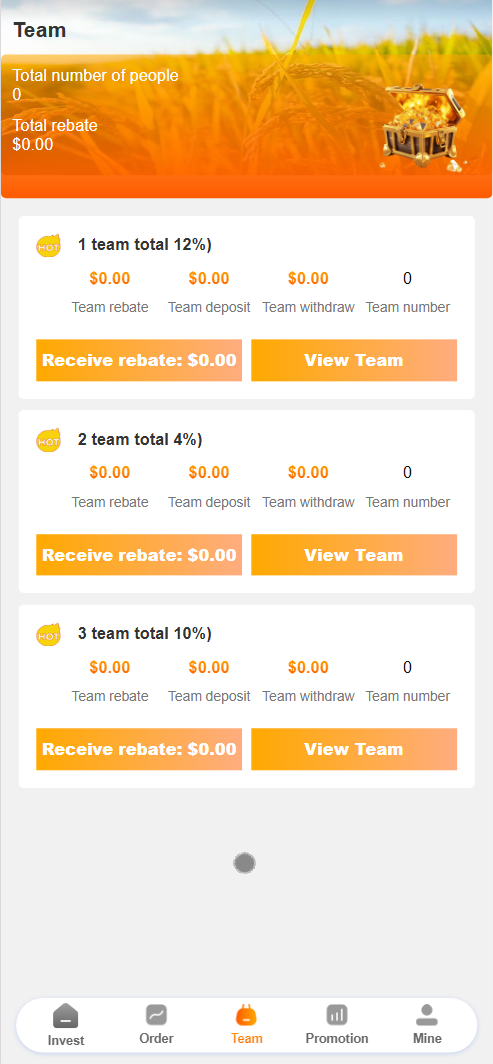View Team for 3 team level
This screenshot has height=1064, width=493.
(354, 749)
